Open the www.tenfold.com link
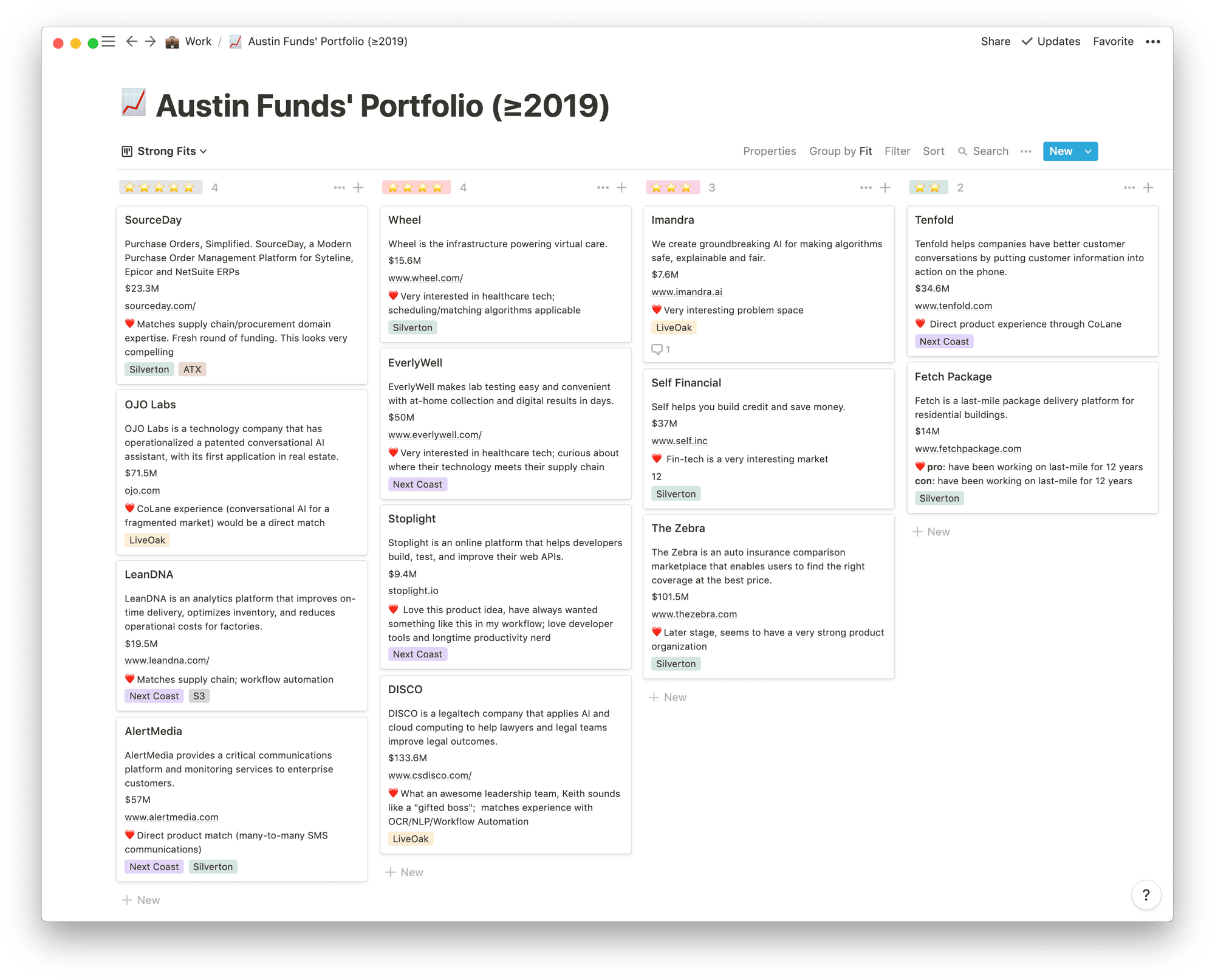1215x980 pixels. click(953, 306)
